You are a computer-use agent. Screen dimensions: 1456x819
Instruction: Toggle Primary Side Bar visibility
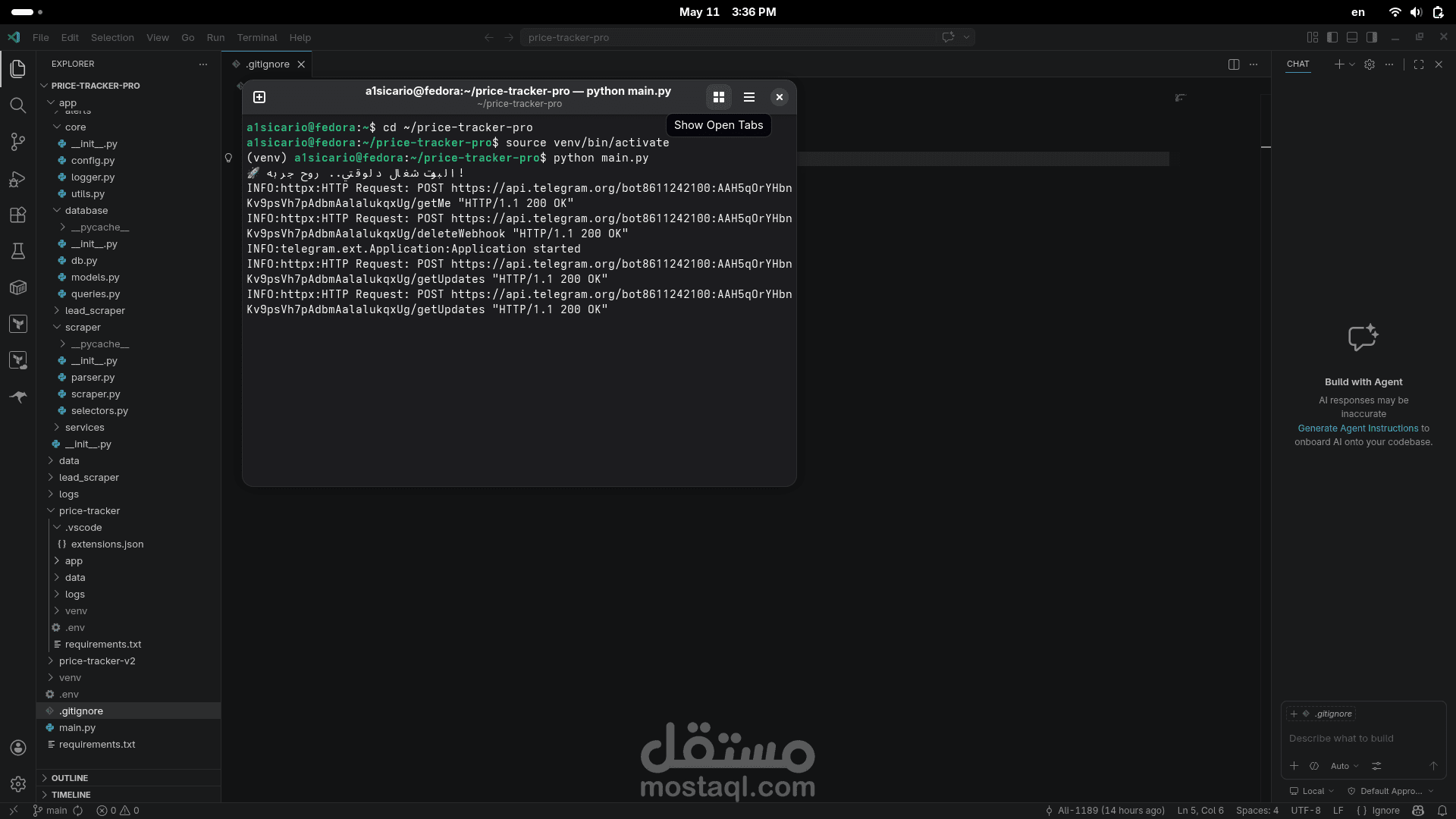[x=1332, y=37]
